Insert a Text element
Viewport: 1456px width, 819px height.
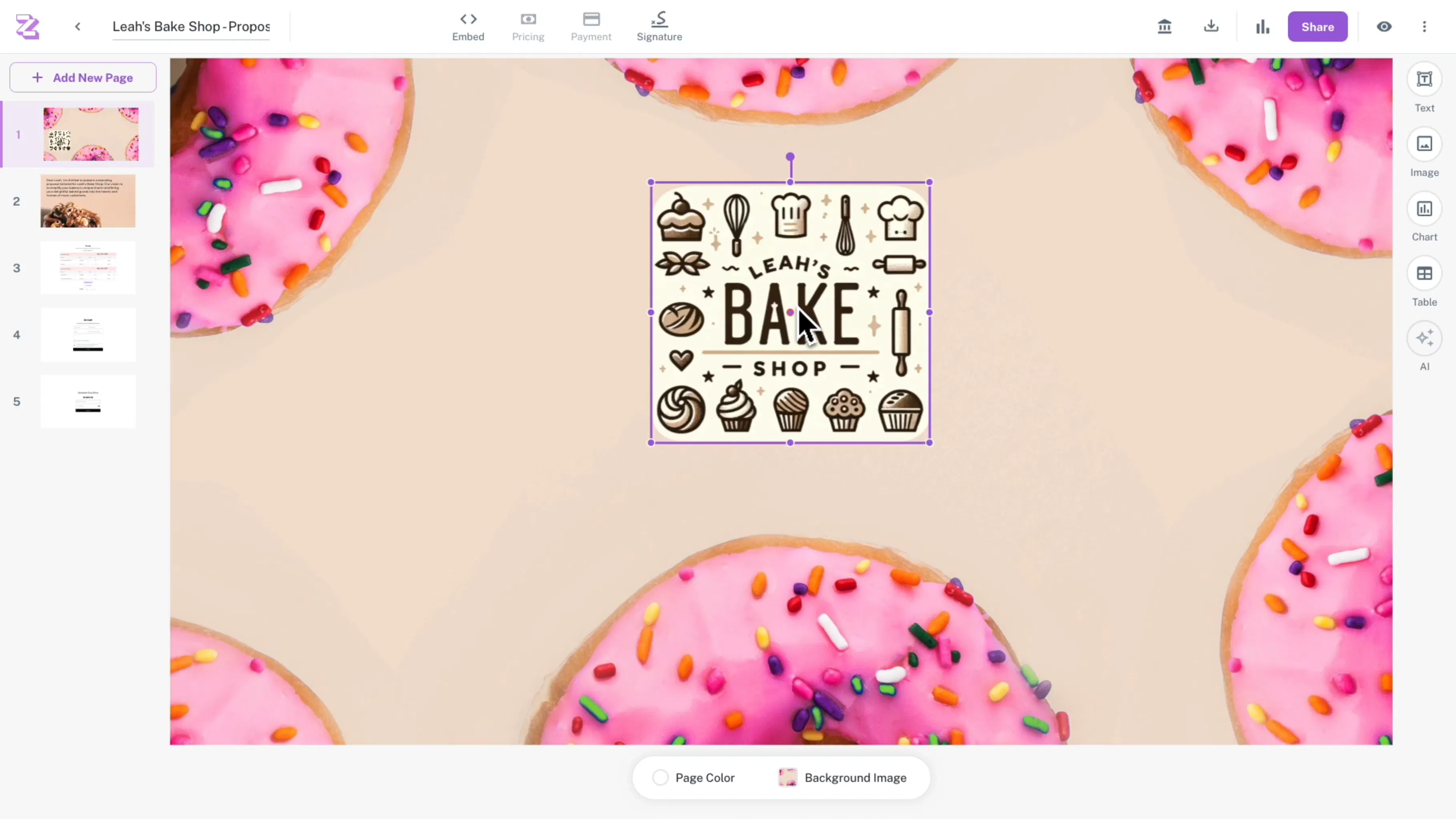pos(1424,88)
